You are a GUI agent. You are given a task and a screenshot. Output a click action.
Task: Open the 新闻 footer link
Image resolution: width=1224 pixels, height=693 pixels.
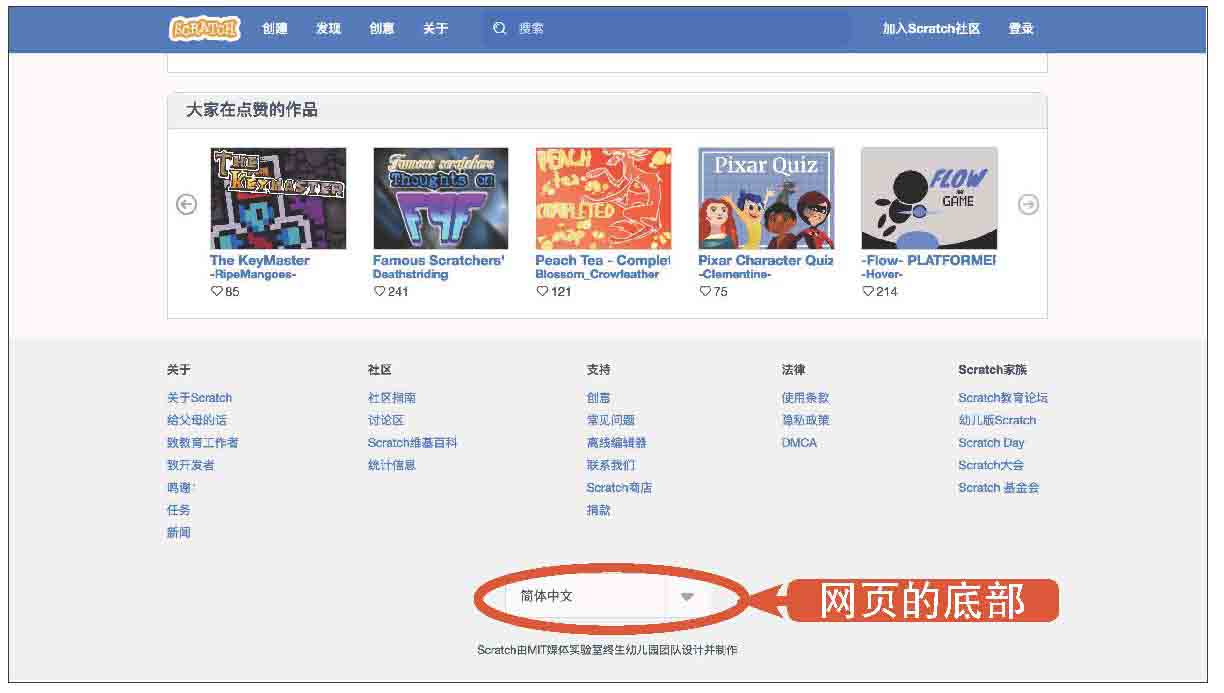(x=178, y=533)
